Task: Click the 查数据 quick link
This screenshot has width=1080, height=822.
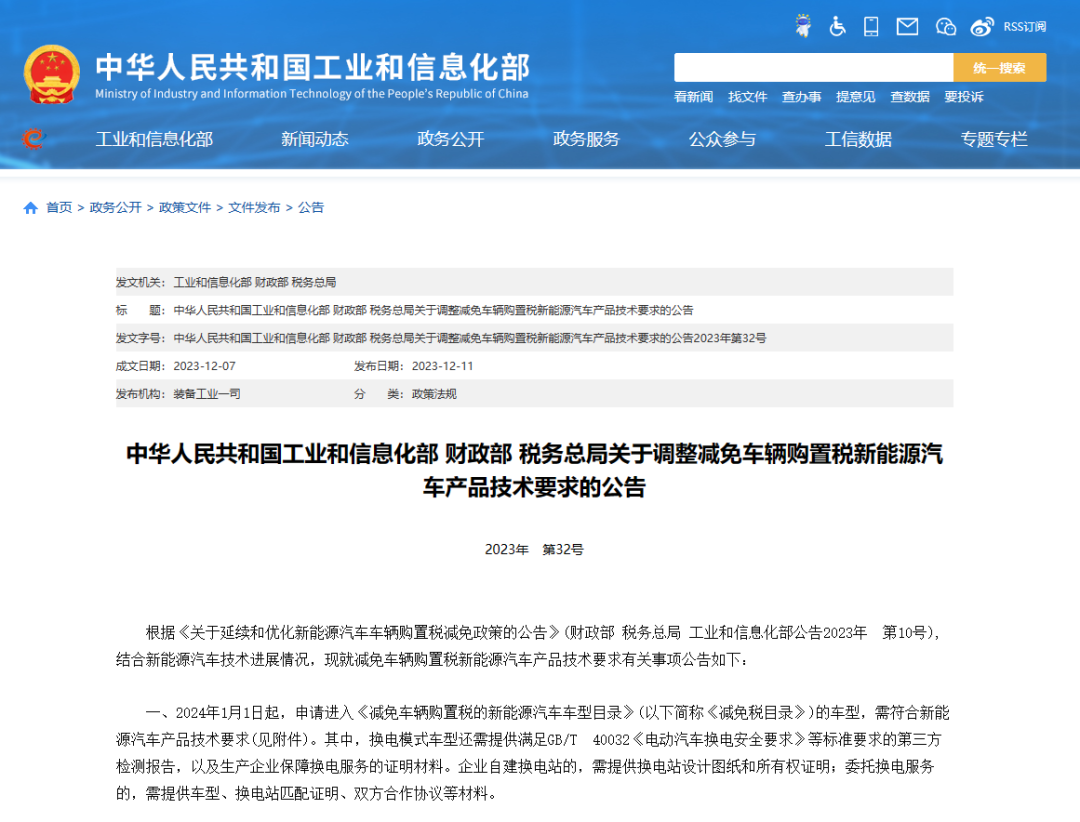Action: click(910, 97)
